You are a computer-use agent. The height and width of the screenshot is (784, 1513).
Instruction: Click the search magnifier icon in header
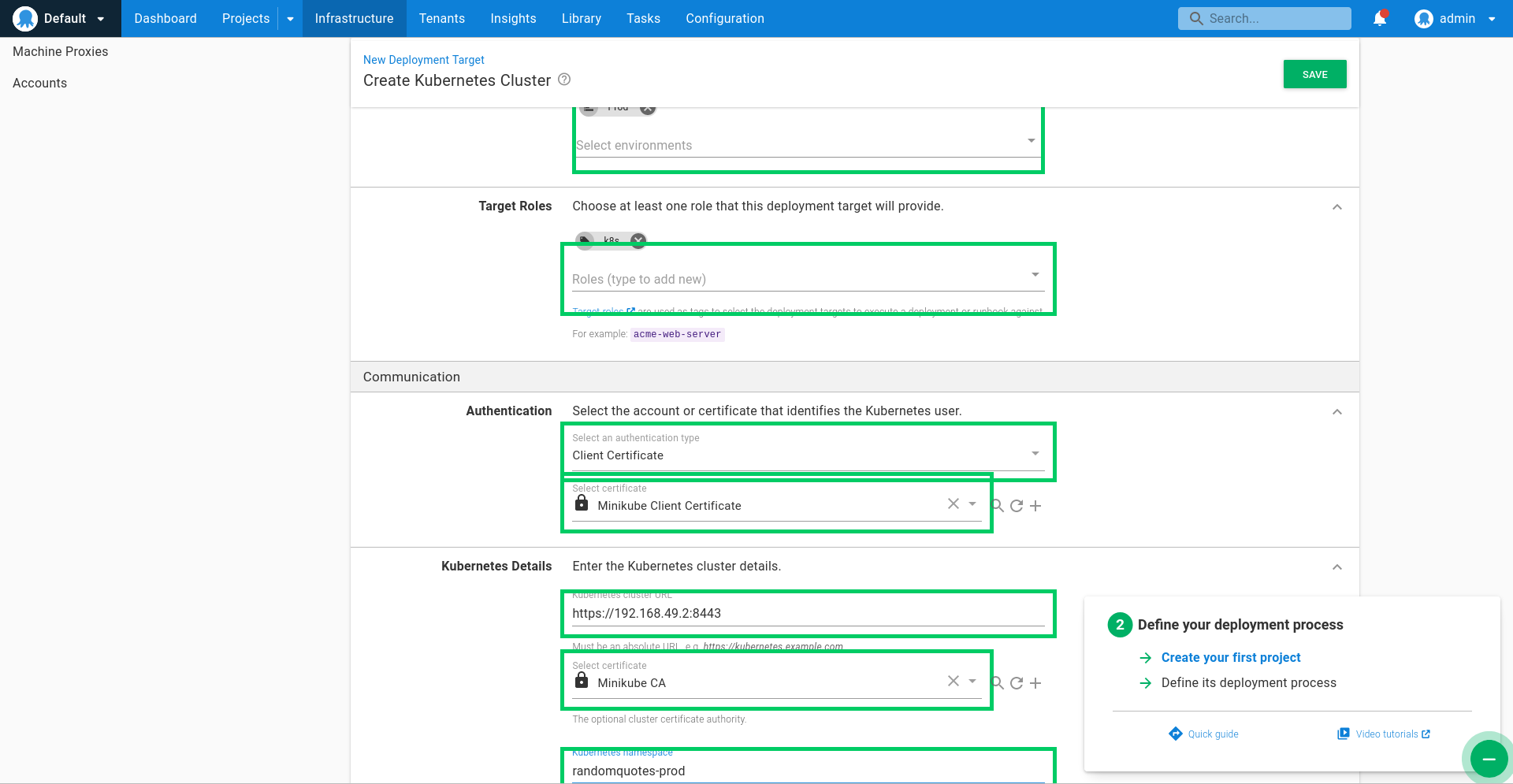pos(1196,18)
